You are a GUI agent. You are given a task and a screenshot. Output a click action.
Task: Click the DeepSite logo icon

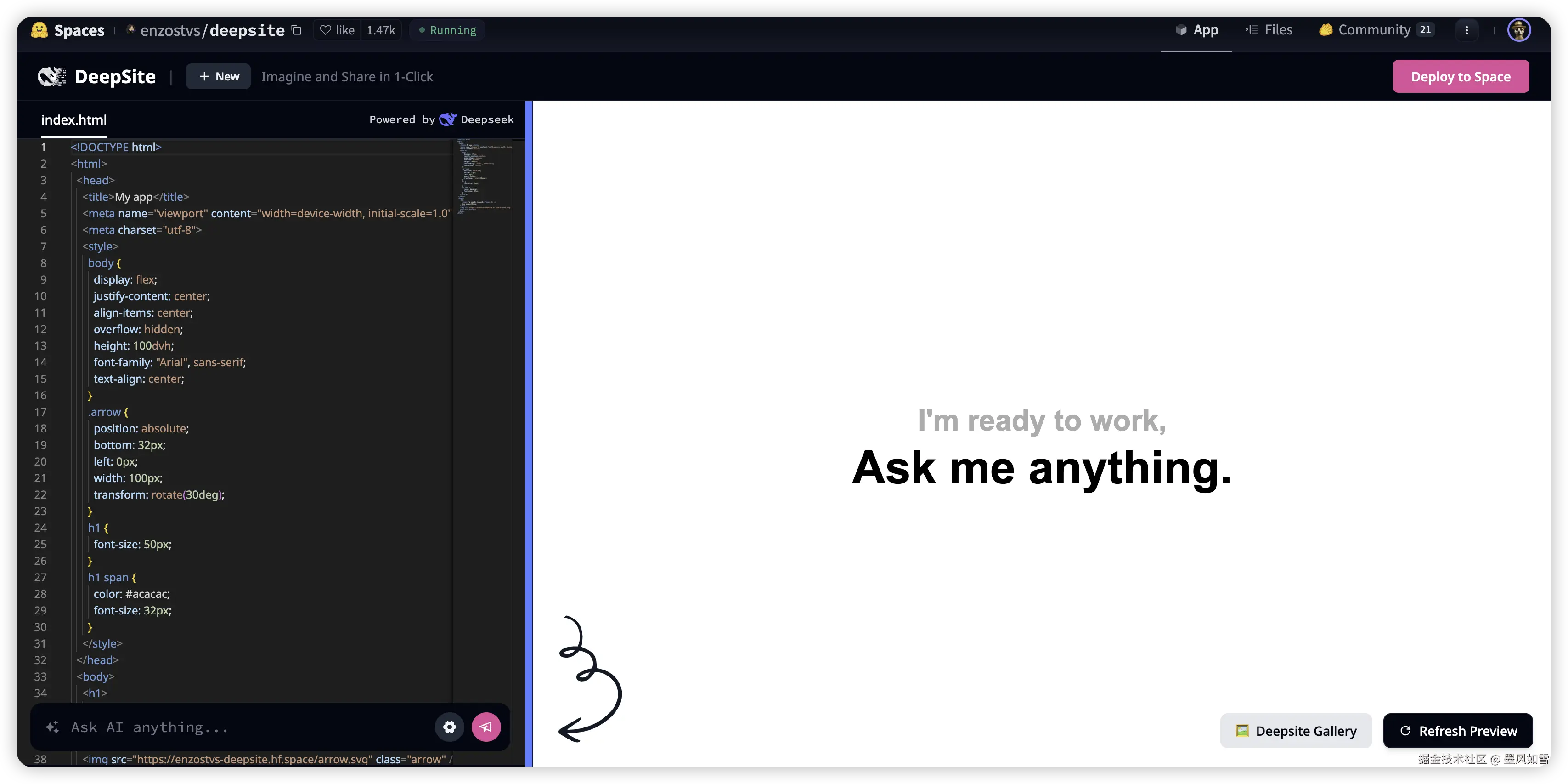point(52,77)
